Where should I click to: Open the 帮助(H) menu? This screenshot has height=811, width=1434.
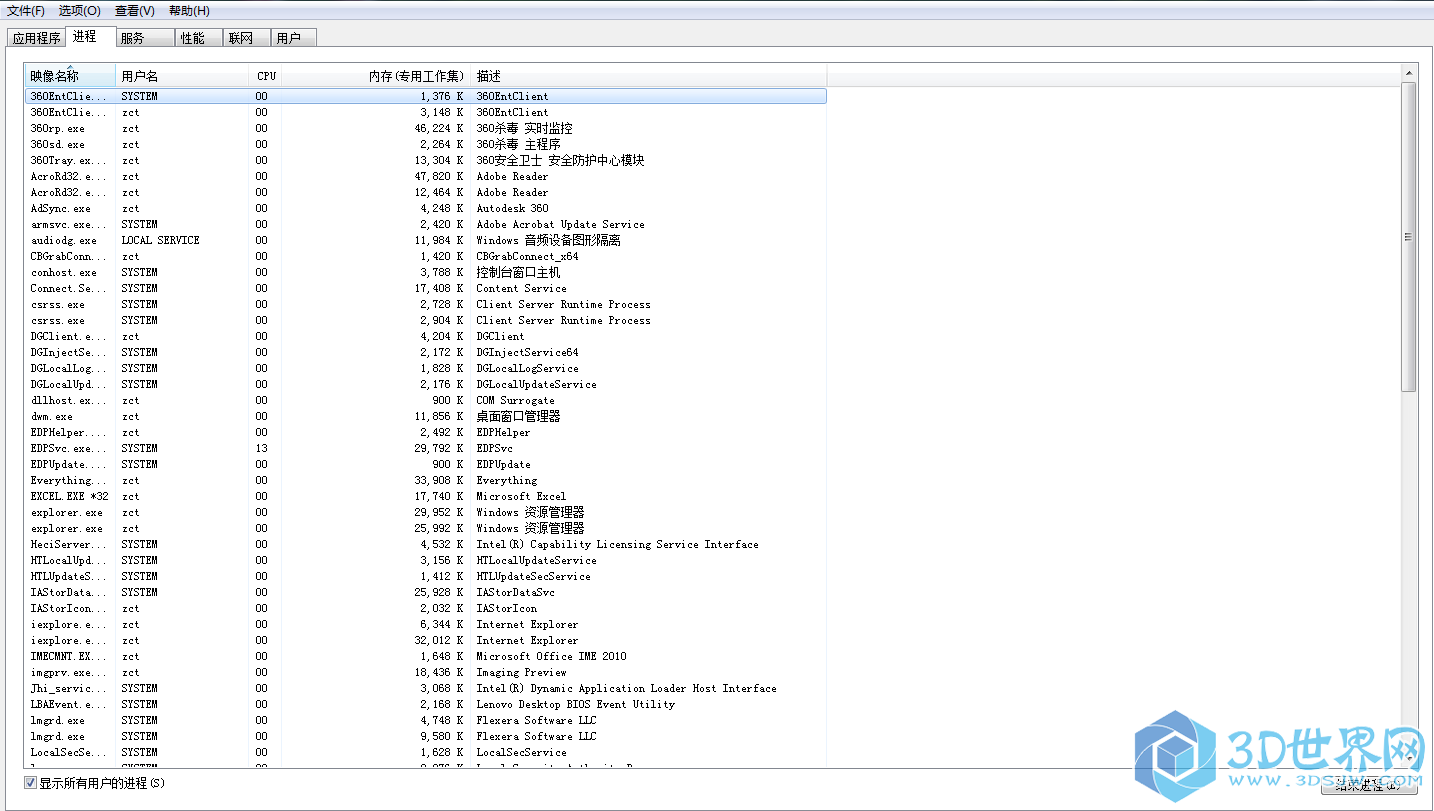[189, 11]
